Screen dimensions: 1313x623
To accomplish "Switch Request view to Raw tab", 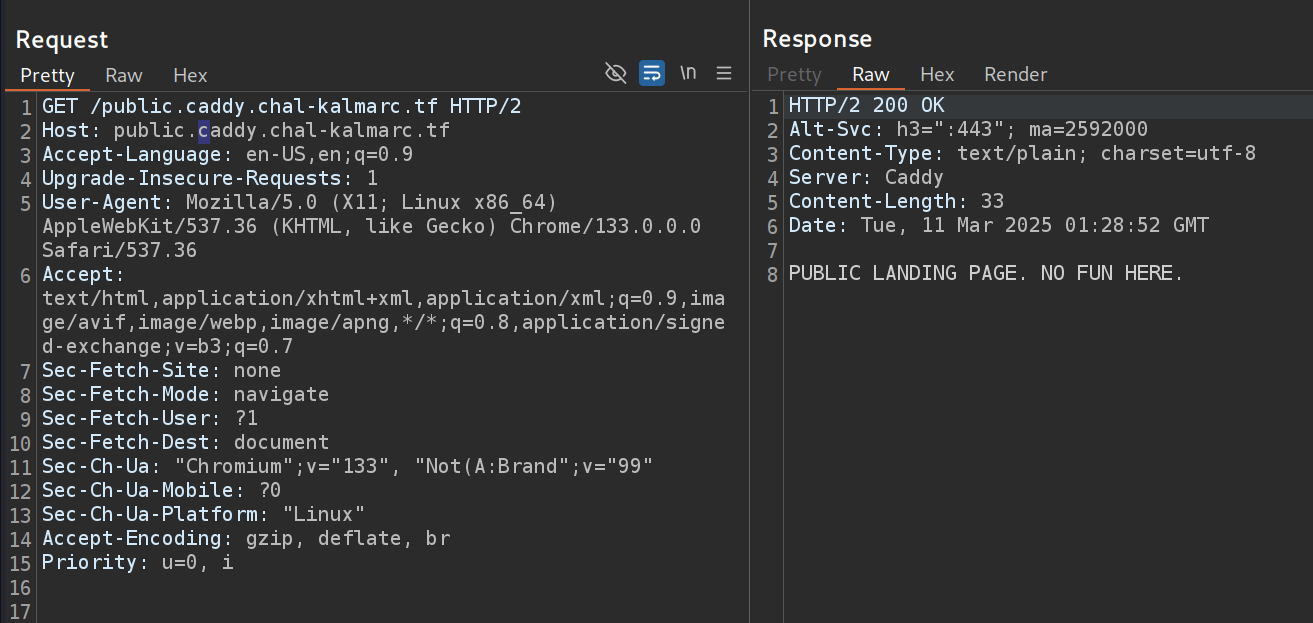I will point(124,75).
